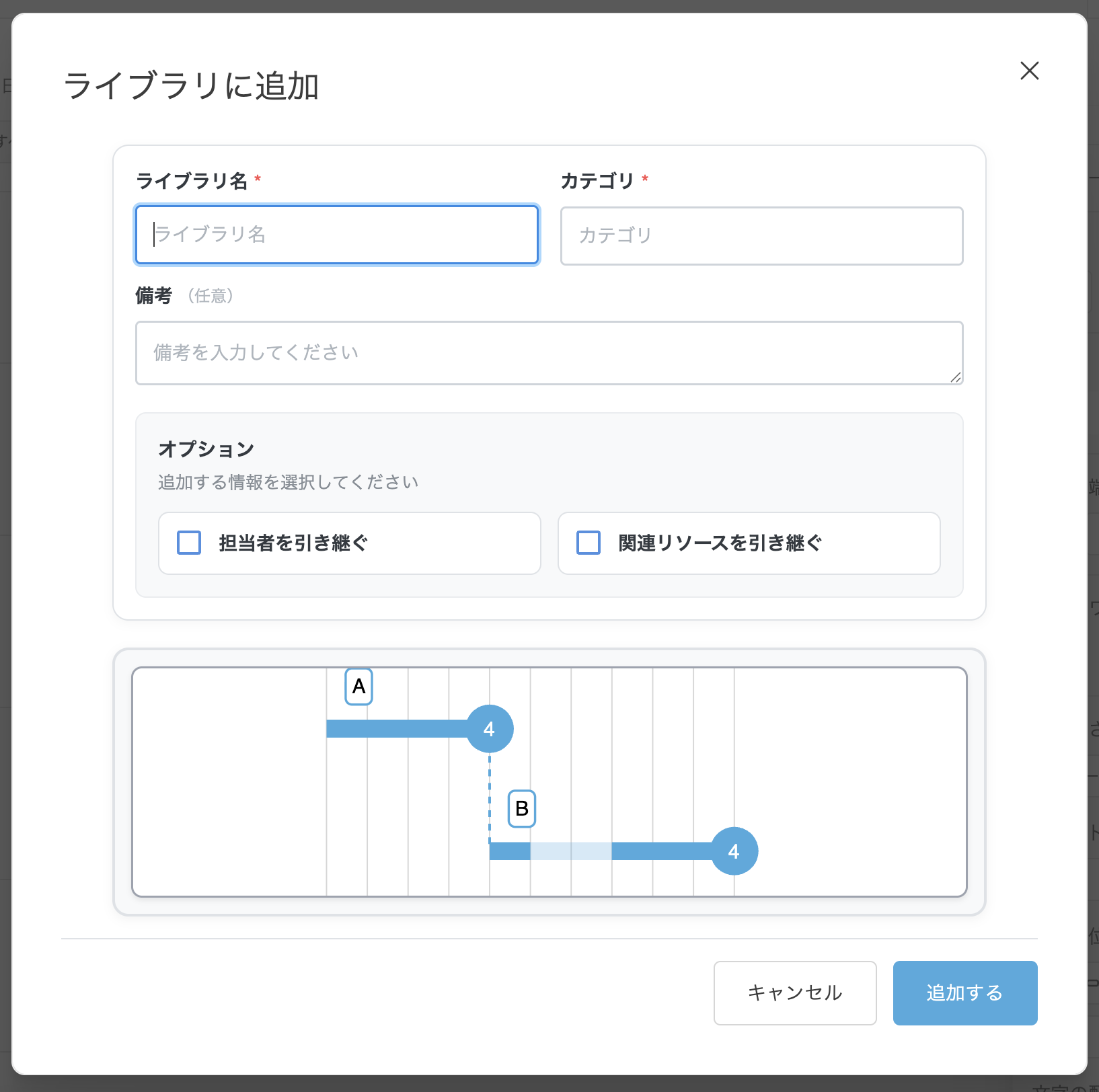Click the circle 4 marker ending bar B
Image resolution: width=1099 pixels, height=1092 pixels.
click(734, 851)
